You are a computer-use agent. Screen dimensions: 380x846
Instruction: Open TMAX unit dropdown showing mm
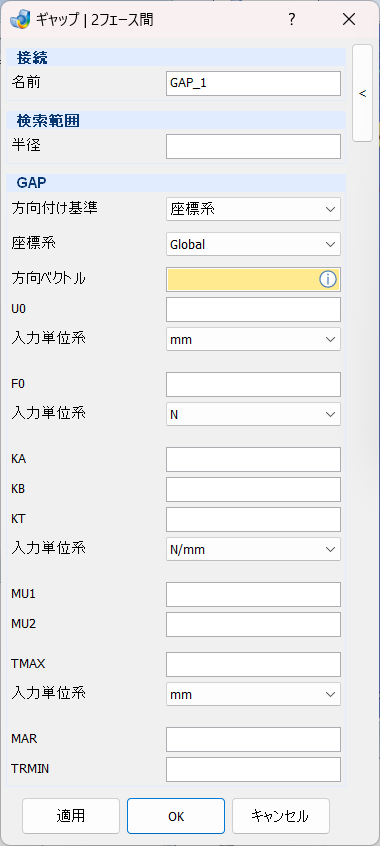point(253,694)
